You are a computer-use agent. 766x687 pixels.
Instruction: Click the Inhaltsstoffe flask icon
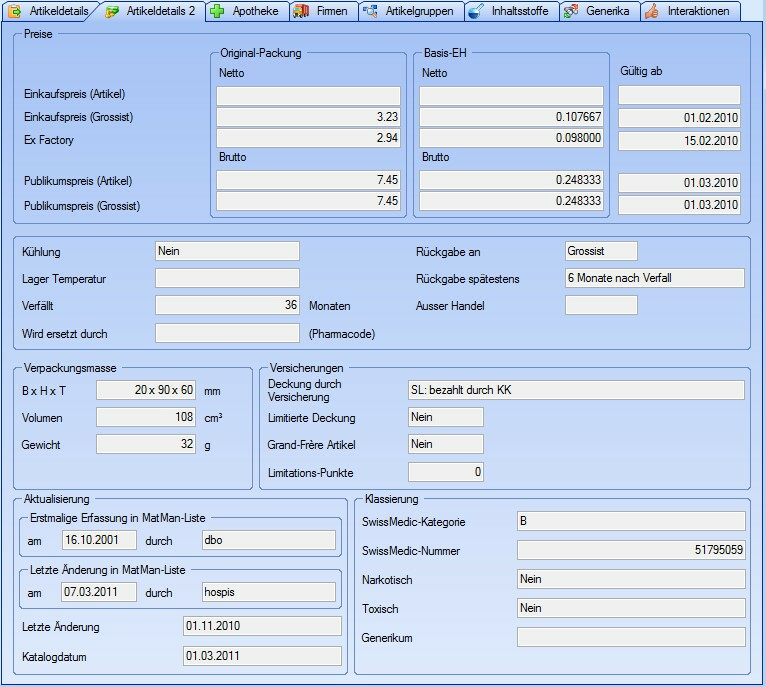476,12
